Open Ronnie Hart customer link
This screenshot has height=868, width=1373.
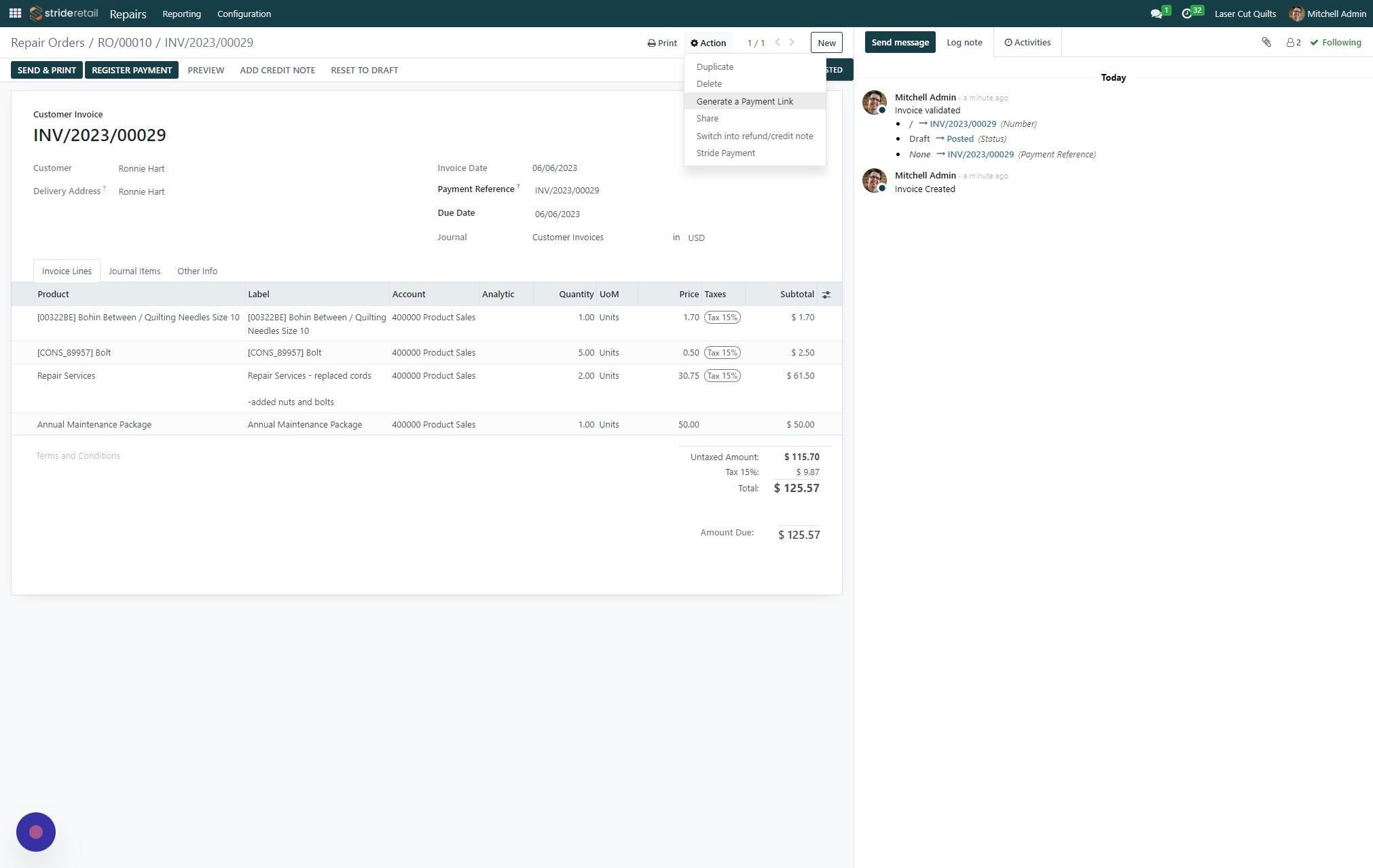141,168
